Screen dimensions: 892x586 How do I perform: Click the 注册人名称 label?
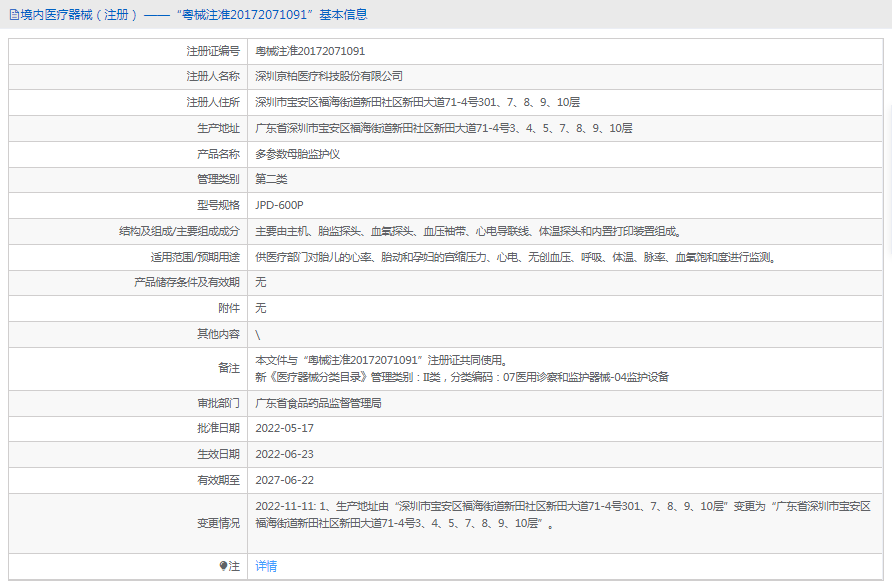[213, 76]
